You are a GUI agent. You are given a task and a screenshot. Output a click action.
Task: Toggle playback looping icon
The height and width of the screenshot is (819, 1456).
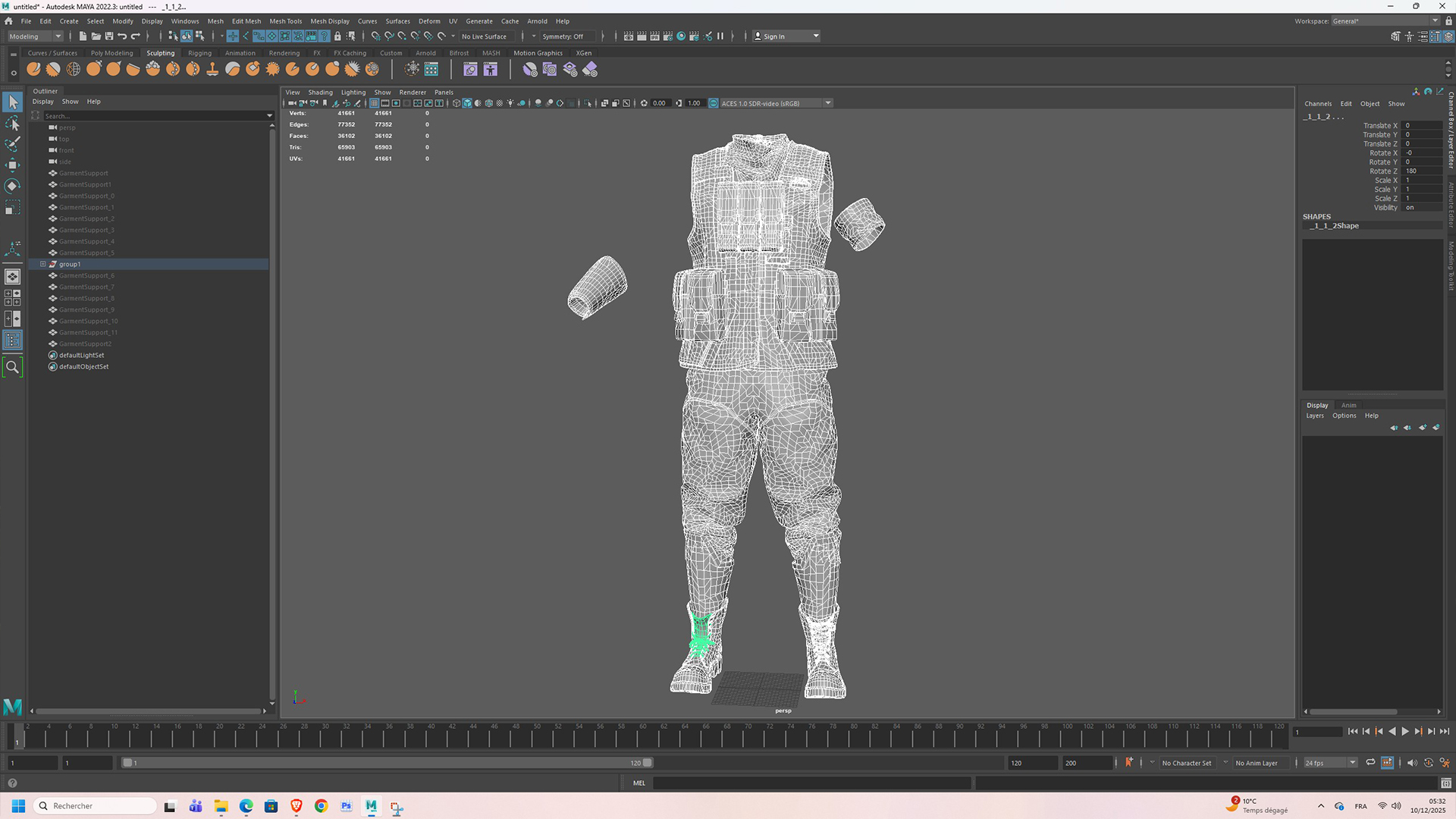(x=1370, y=763)
